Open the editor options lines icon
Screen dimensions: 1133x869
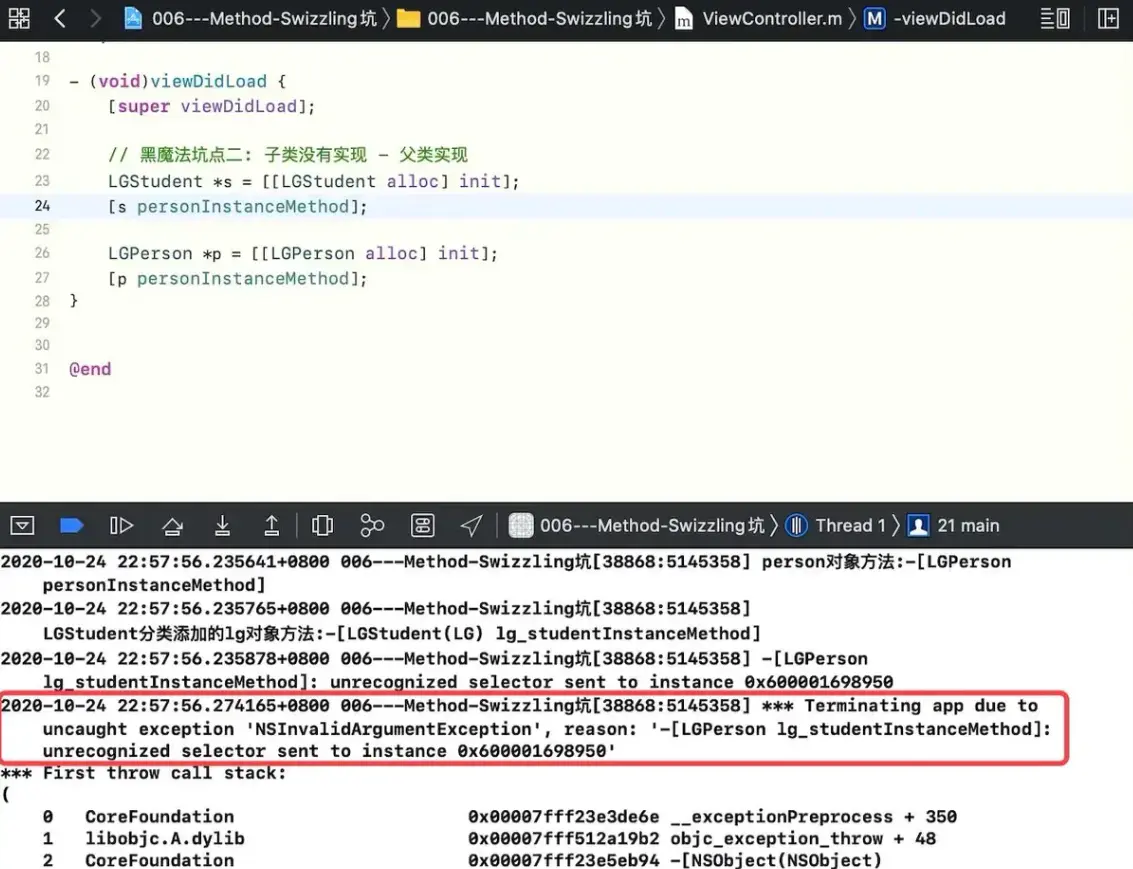click(1054, 18)
